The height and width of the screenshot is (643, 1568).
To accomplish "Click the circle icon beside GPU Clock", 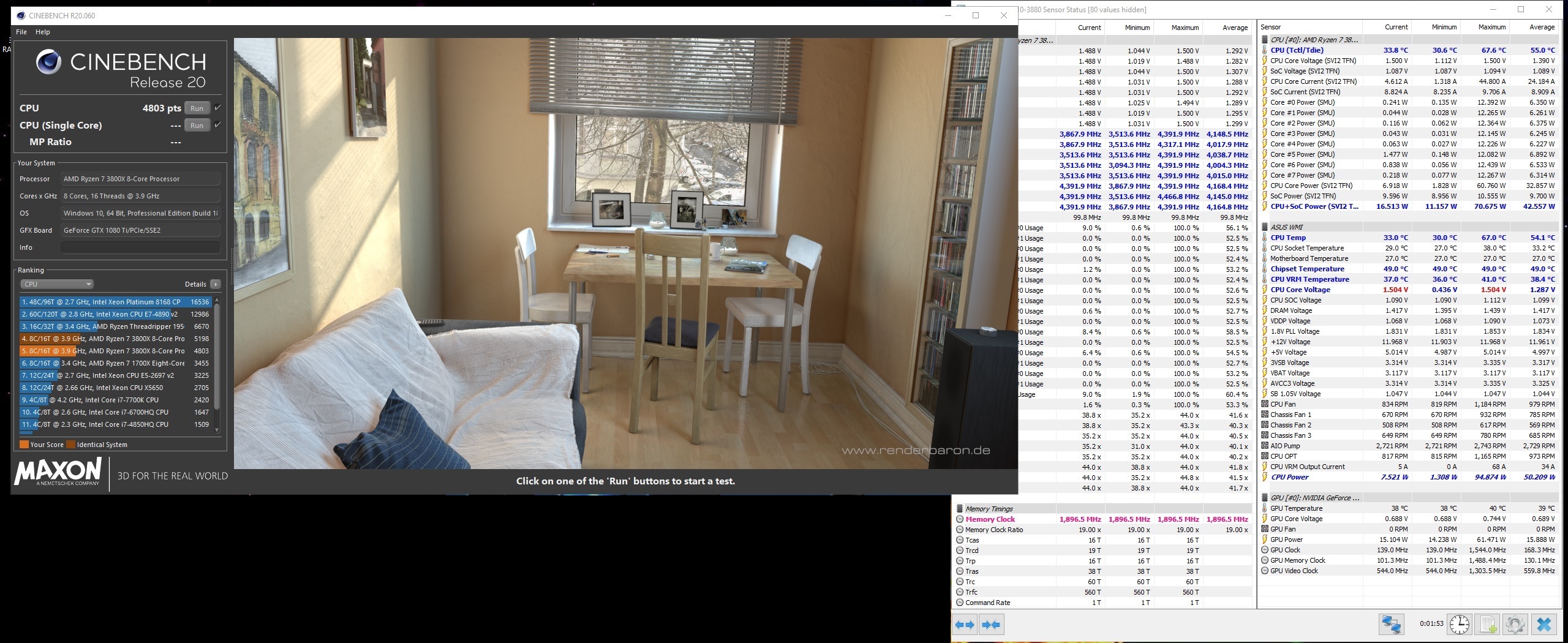I will (1265, 550).
